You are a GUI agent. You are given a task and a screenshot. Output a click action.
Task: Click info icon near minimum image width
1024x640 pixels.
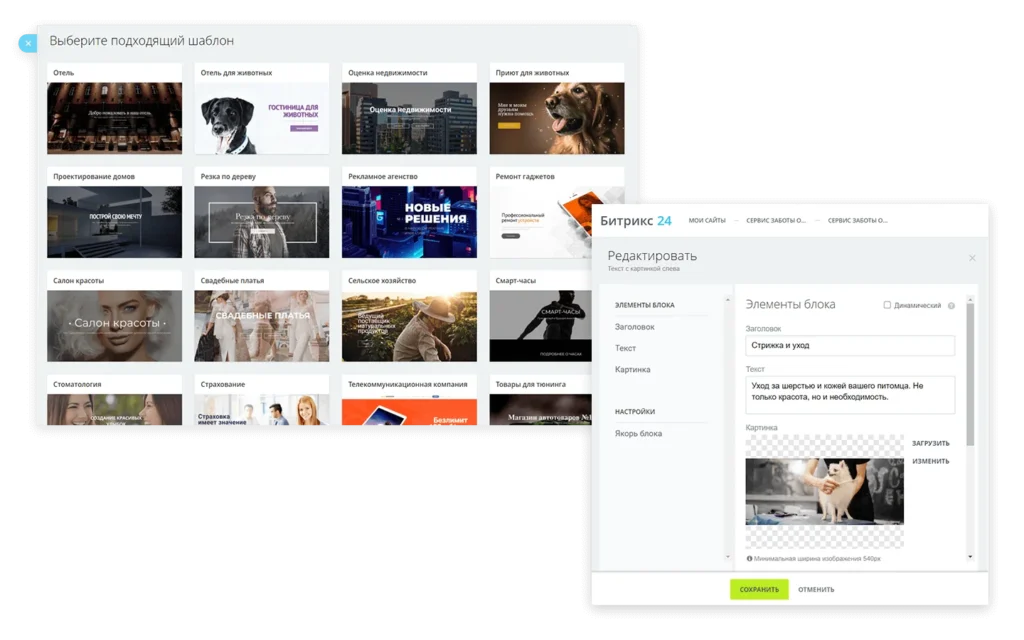click(750, 559)
